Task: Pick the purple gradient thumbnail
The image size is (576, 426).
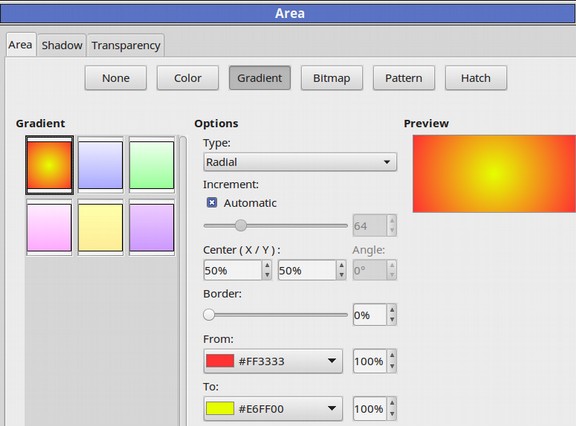Action: click(x=152, y=228)
